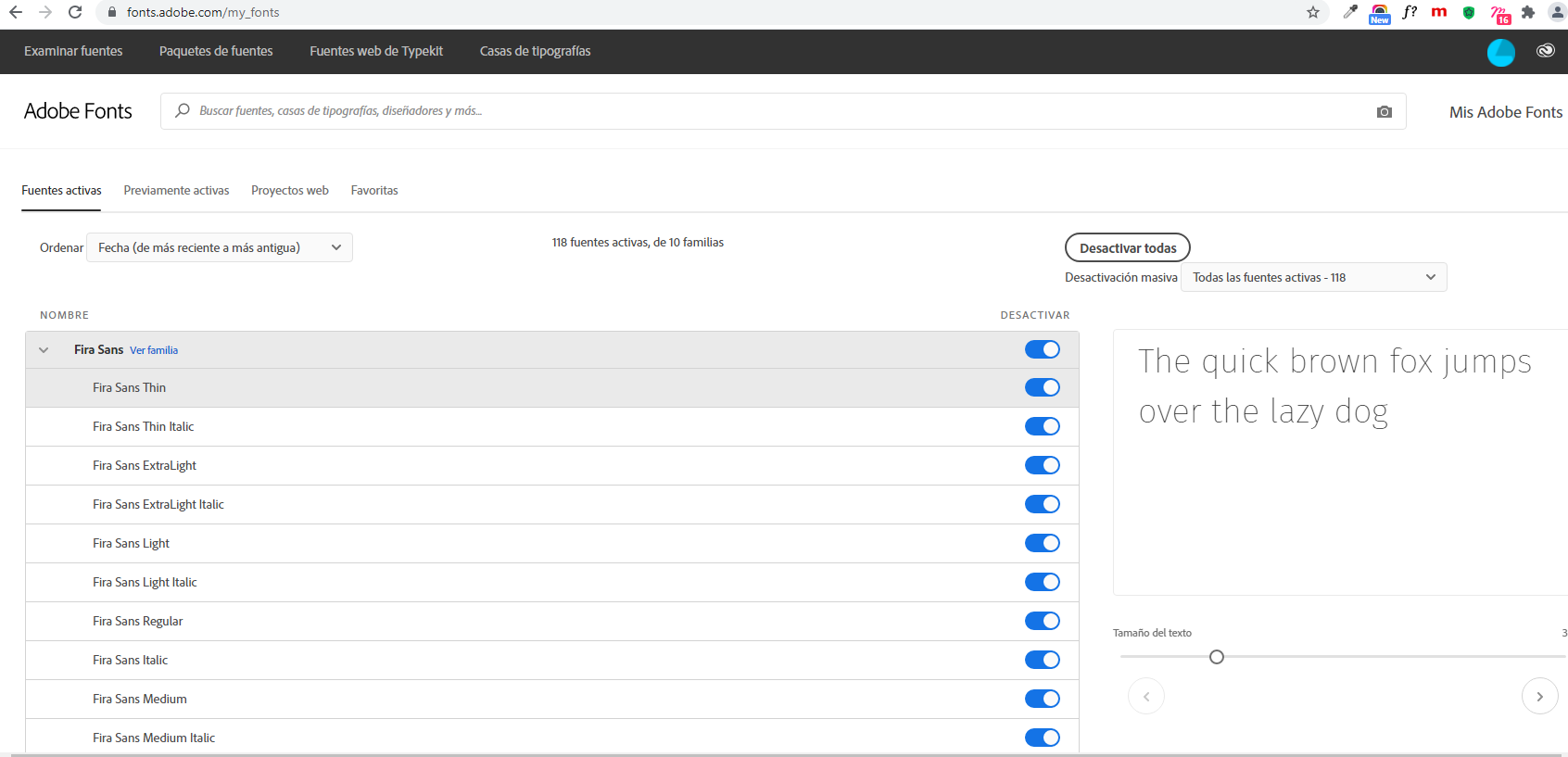The width and height of the screenshot is (1568, 757).
Task: Turn off the Fira Sans Regular font
Action: tap(1042, 621)
